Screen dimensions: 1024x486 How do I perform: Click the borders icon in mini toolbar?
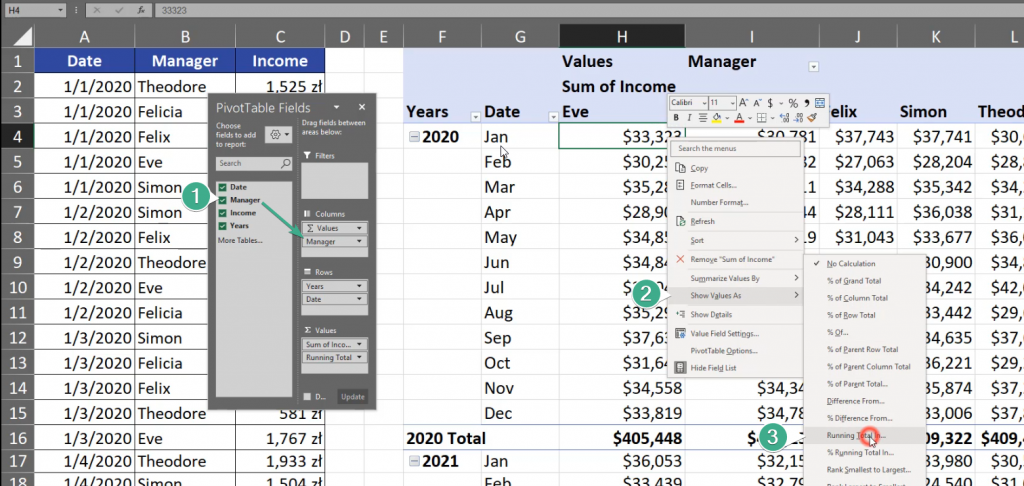click(x=764, y=118)
